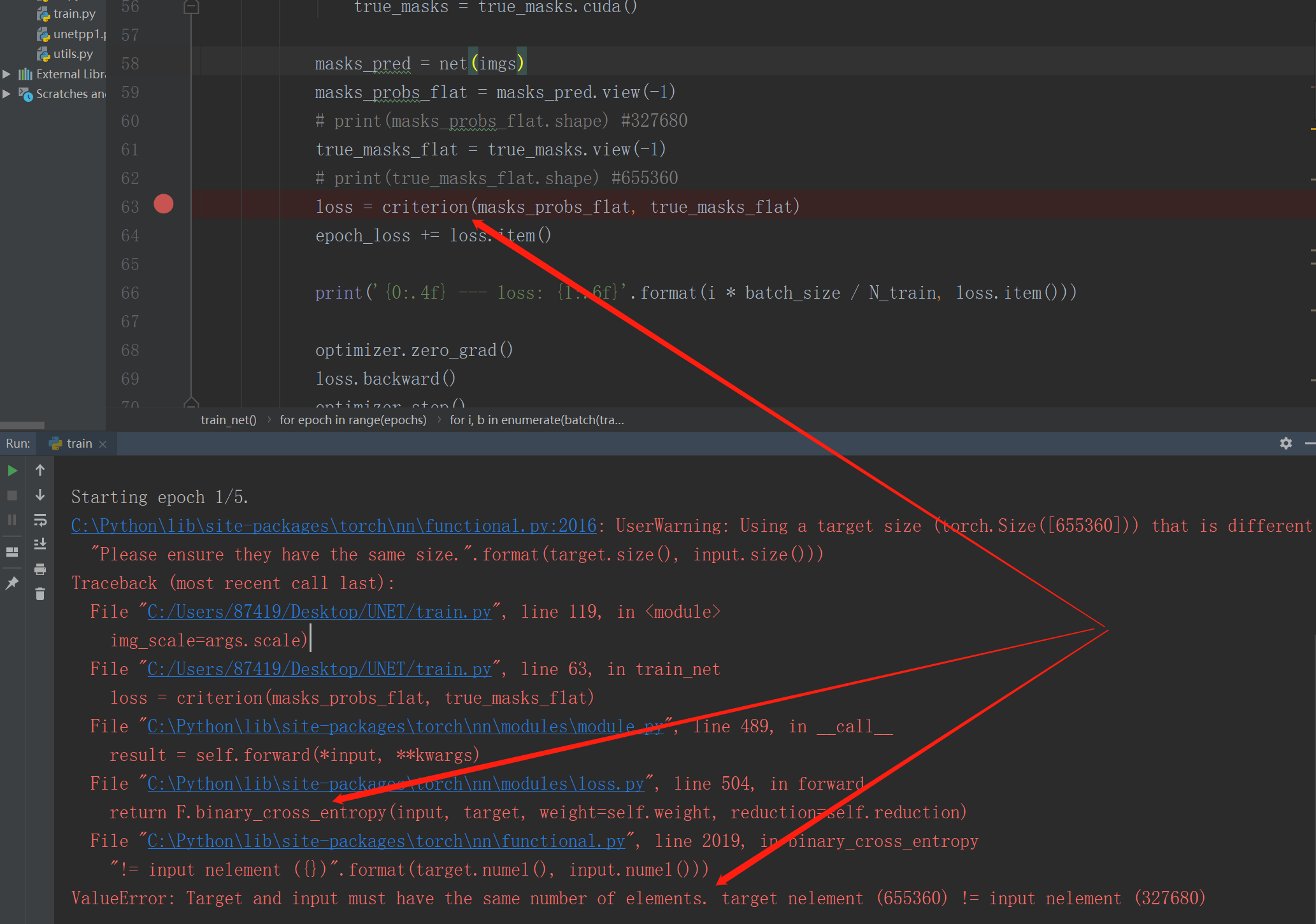Stop the running process
The width and height of the screenshot is (1316, 924).
tap(11, 495)
